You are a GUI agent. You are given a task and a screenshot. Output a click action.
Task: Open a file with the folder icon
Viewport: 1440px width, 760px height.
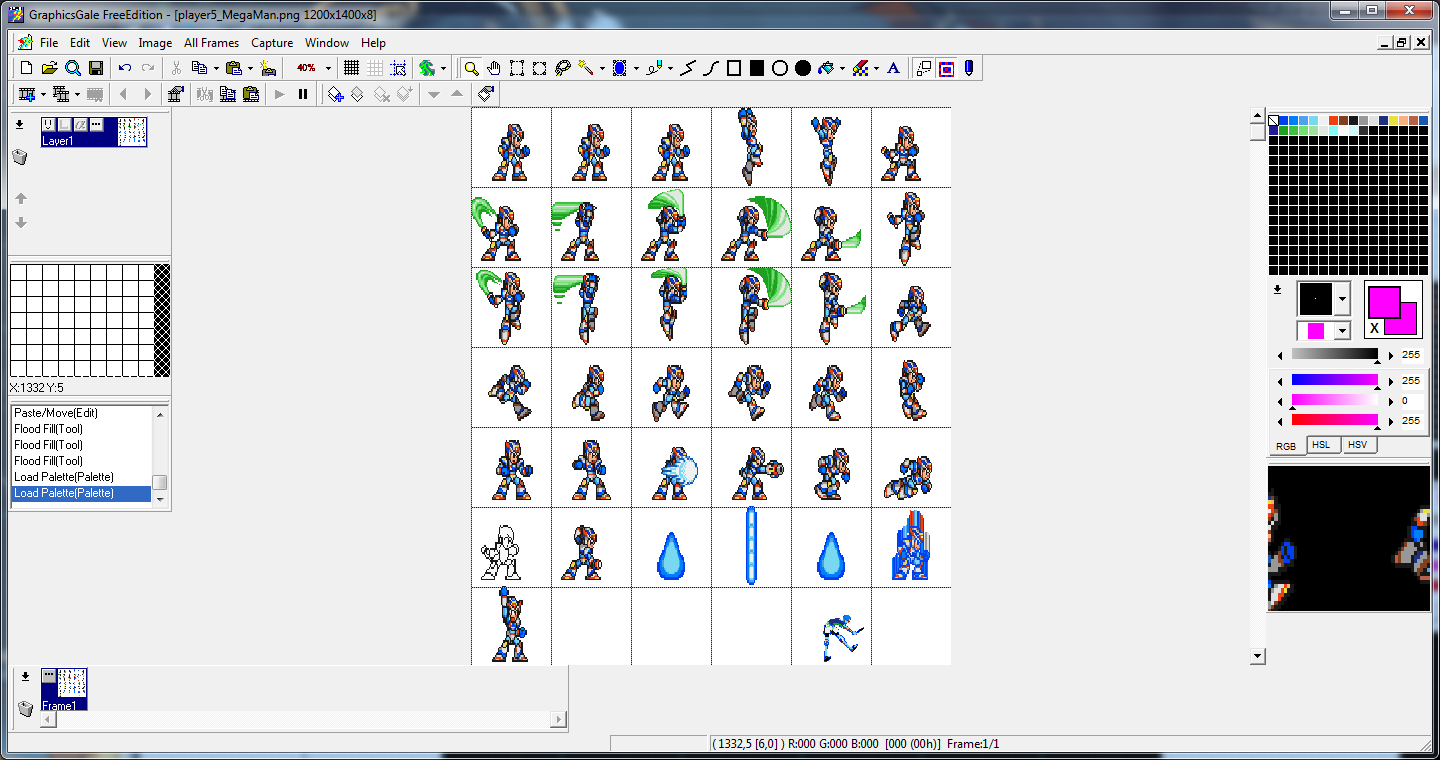49,68
